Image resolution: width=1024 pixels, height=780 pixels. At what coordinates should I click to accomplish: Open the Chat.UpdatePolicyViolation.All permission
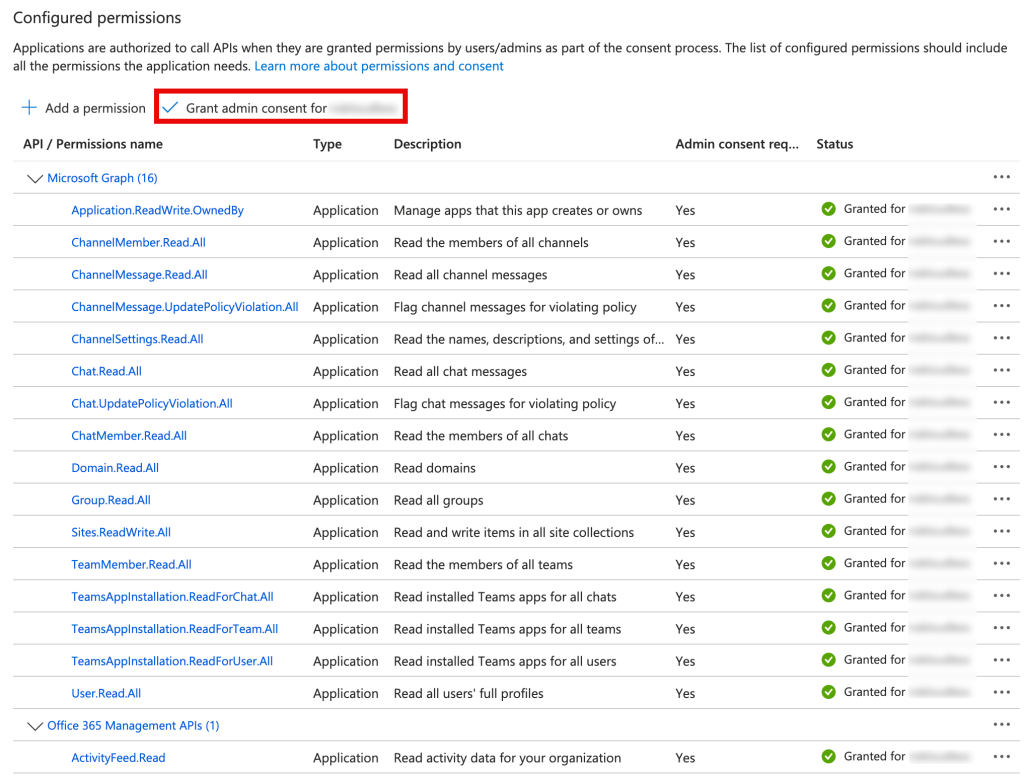[x=152, y=403]
